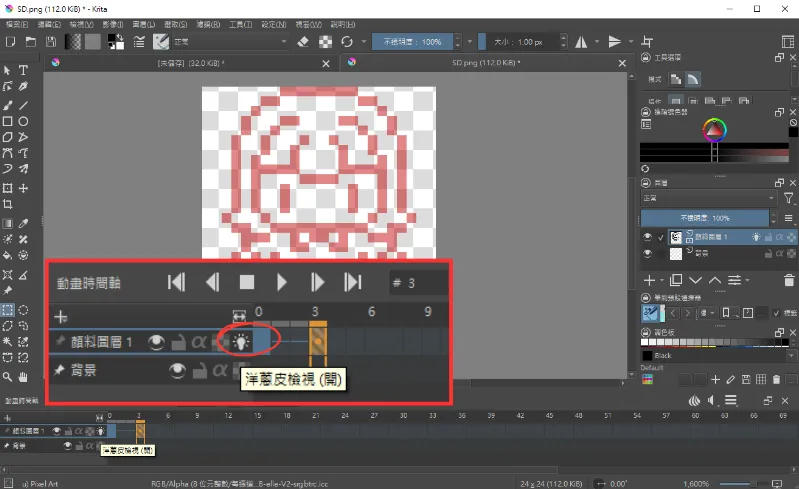
Task: Toggle visibility of 顏料圖層 1 in layers docker
Action: point(648,237)
